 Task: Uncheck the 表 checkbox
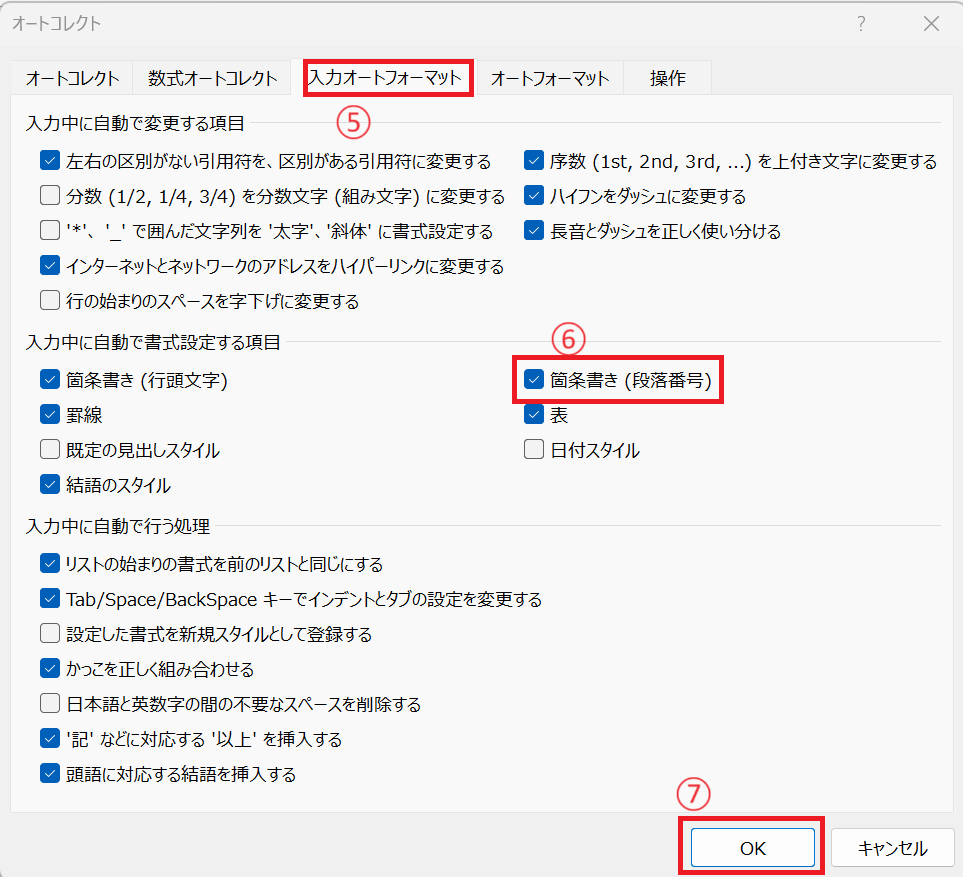[535, 415]
